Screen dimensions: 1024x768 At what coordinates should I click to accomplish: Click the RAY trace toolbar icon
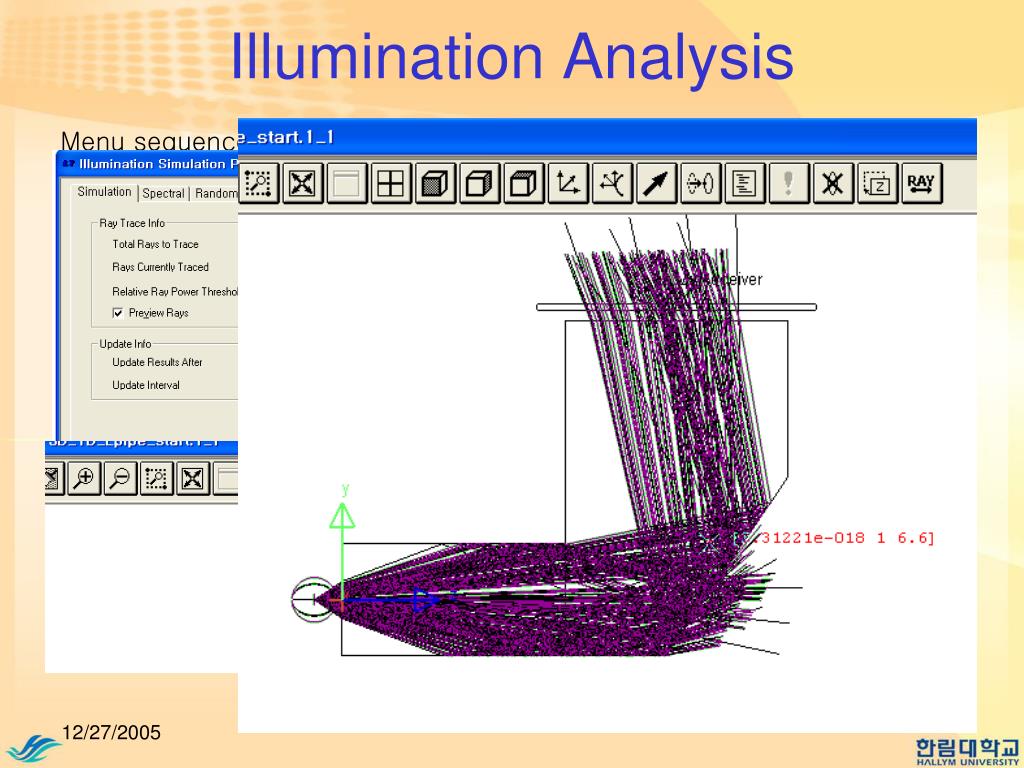coord(921,184)
